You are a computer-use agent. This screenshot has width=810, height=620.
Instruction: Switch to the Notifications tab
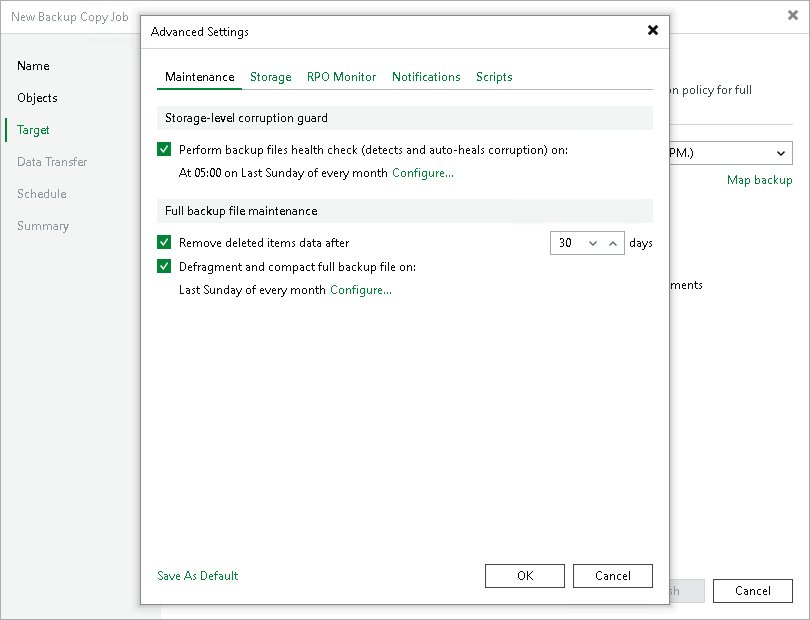426,77
